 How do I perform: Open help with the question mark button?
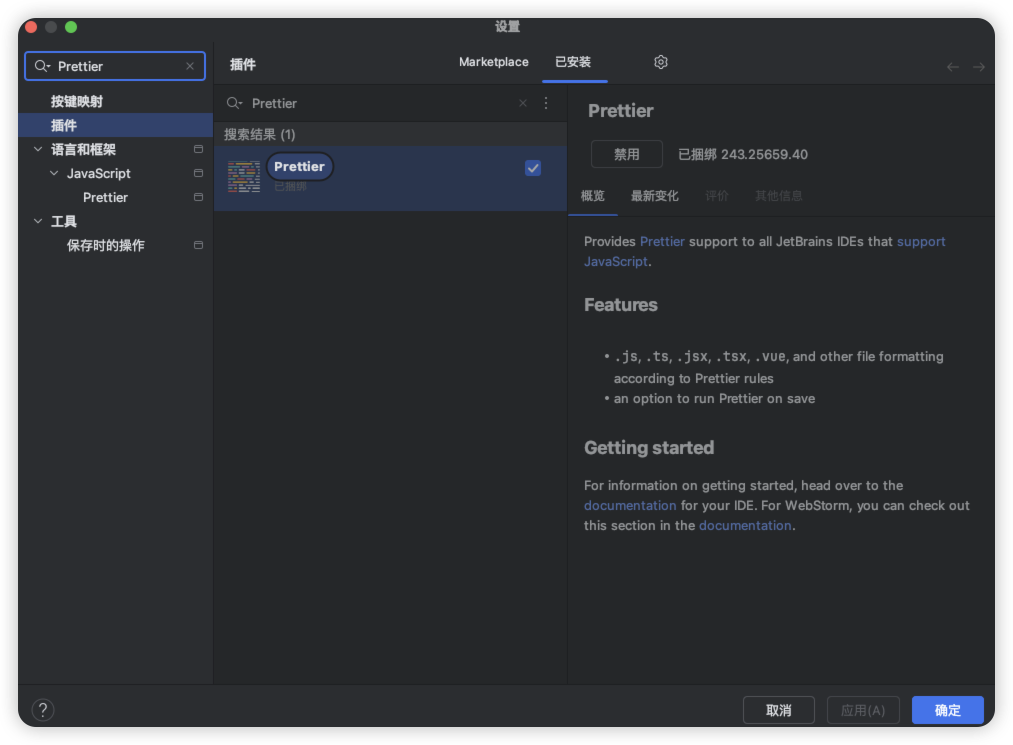[x=43, y=709]
